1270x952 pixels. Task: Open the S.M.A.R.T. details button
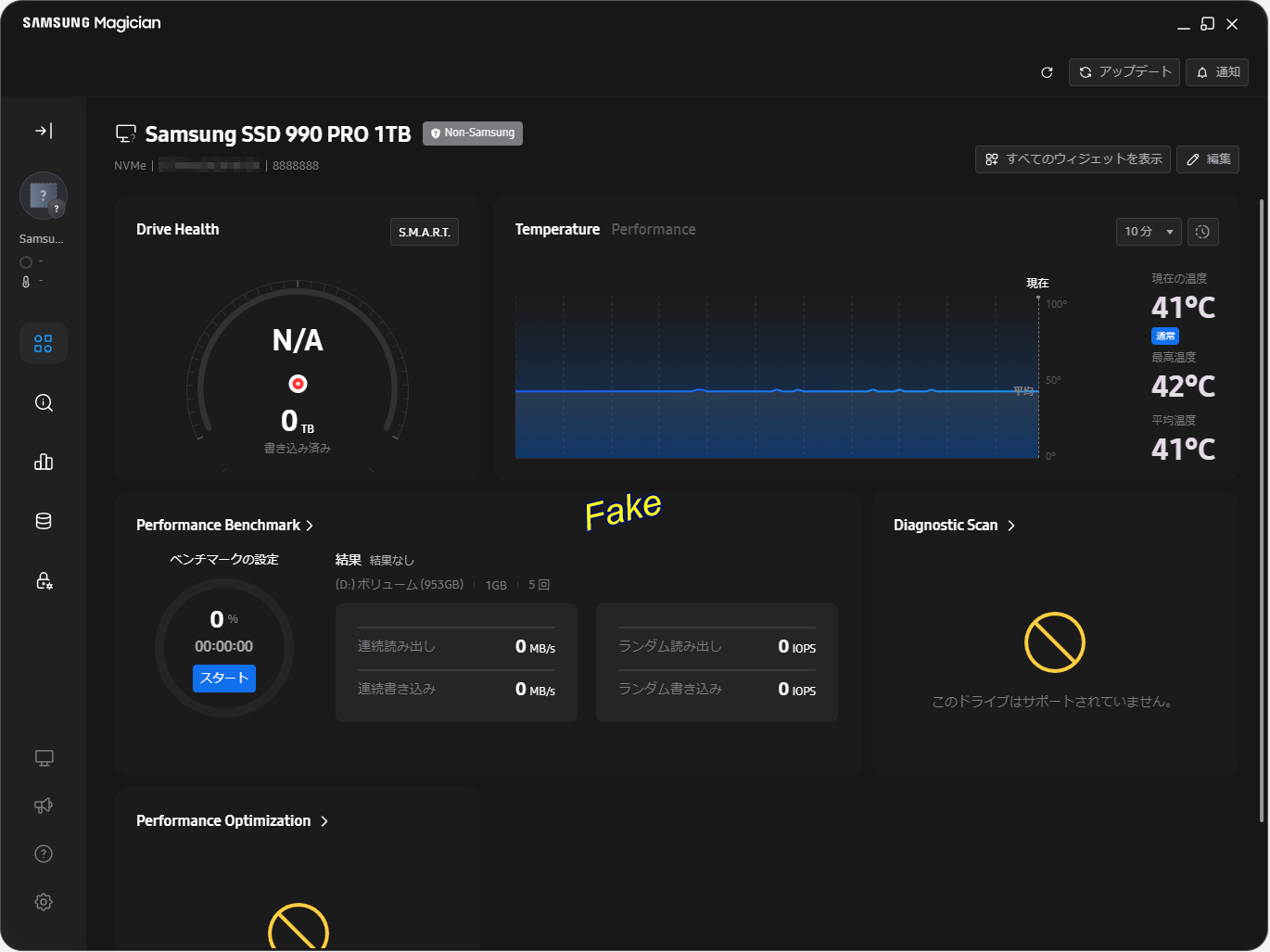coord(424,232)
